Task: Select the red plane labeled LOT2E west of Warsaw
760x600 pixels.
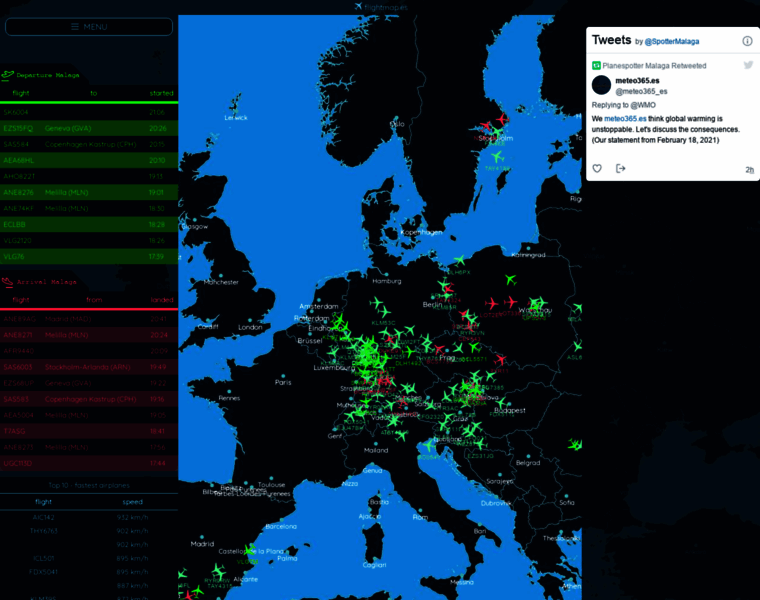Action: point(491,304)
